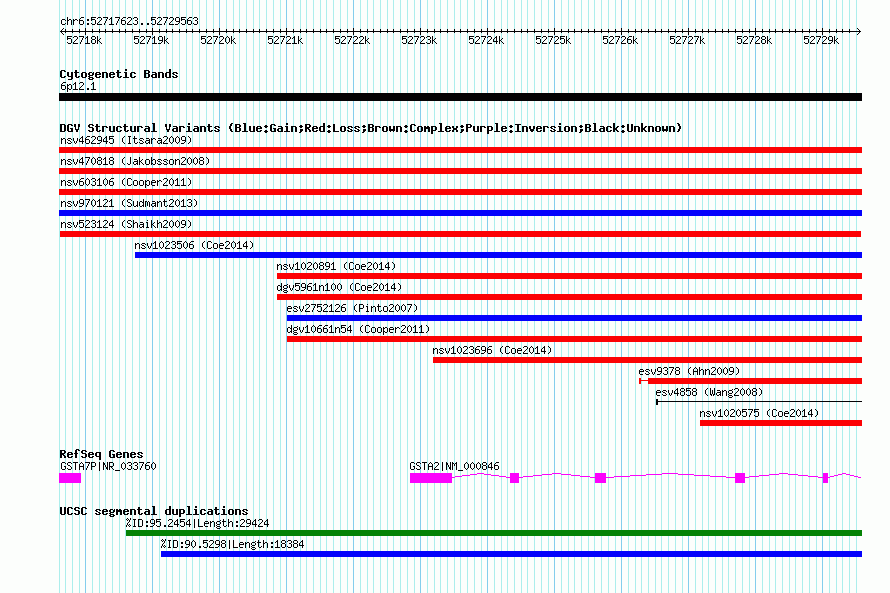Click the blue bar under esv2752126
Screen dimensions: 890x593
click(574, 318)
